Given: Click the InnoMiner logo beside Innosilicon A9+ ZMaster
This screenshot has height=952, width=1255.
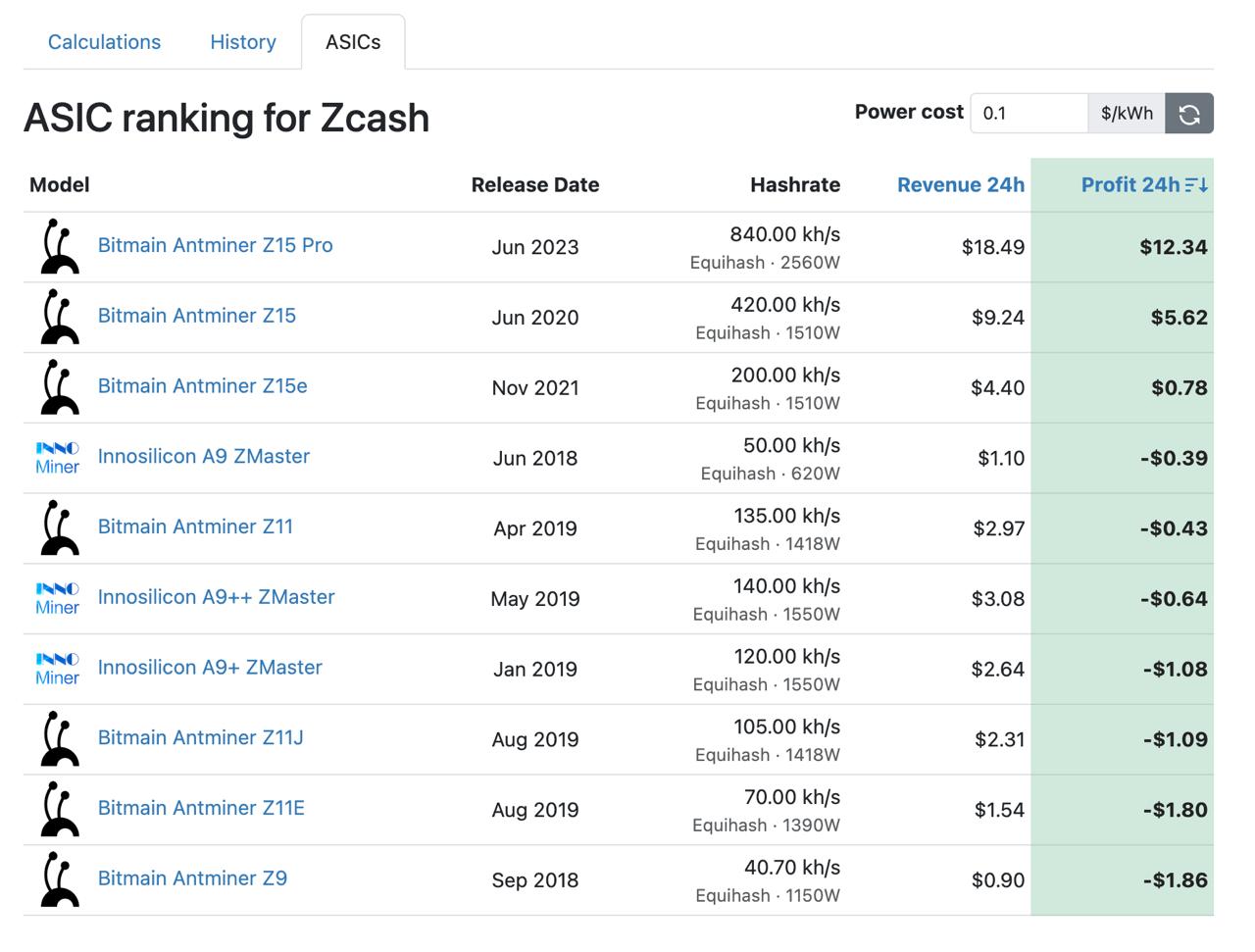Looking at the screenshot, I should tap(57, 668).
